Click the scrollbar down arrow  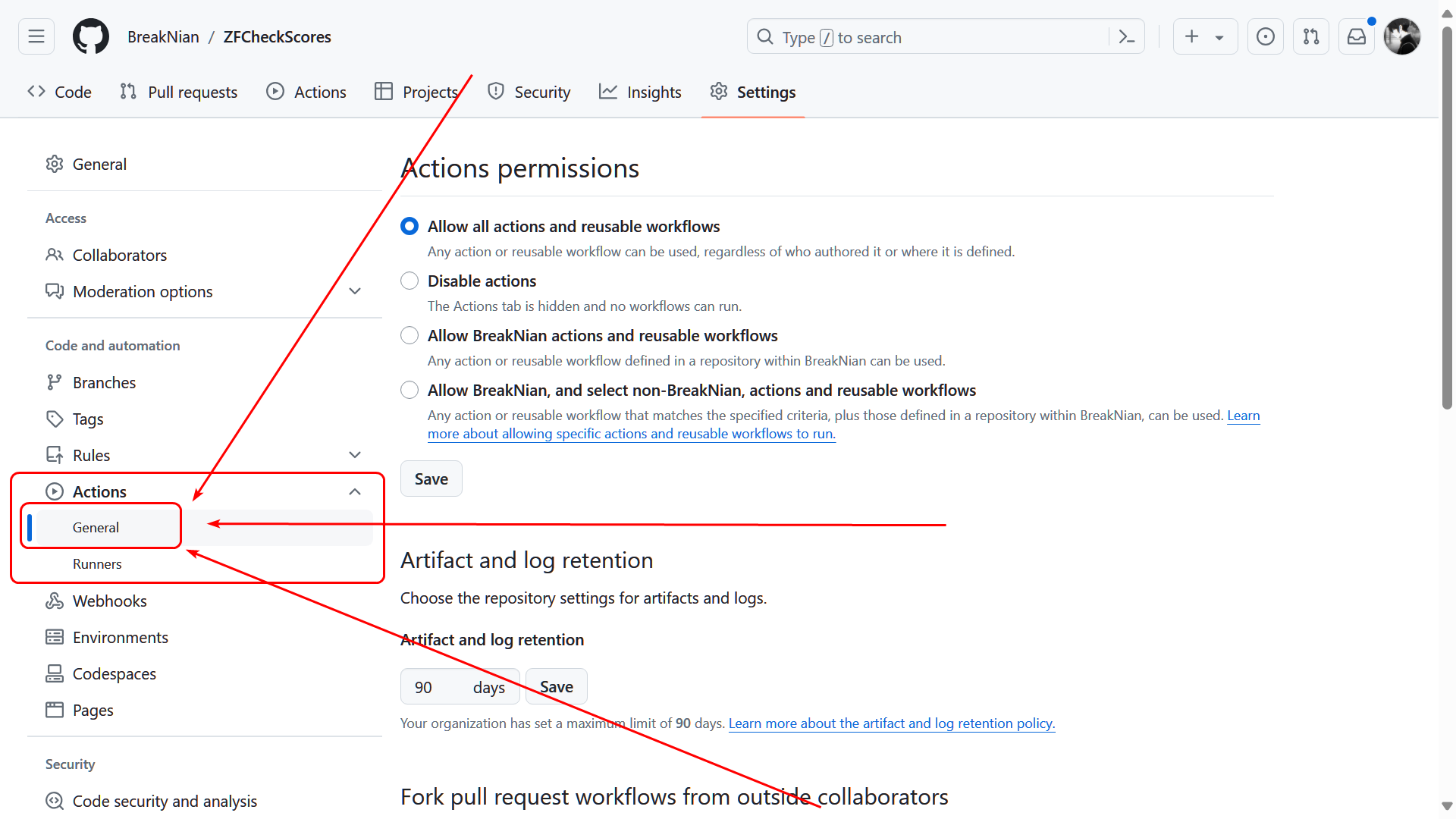(1447, 805)
